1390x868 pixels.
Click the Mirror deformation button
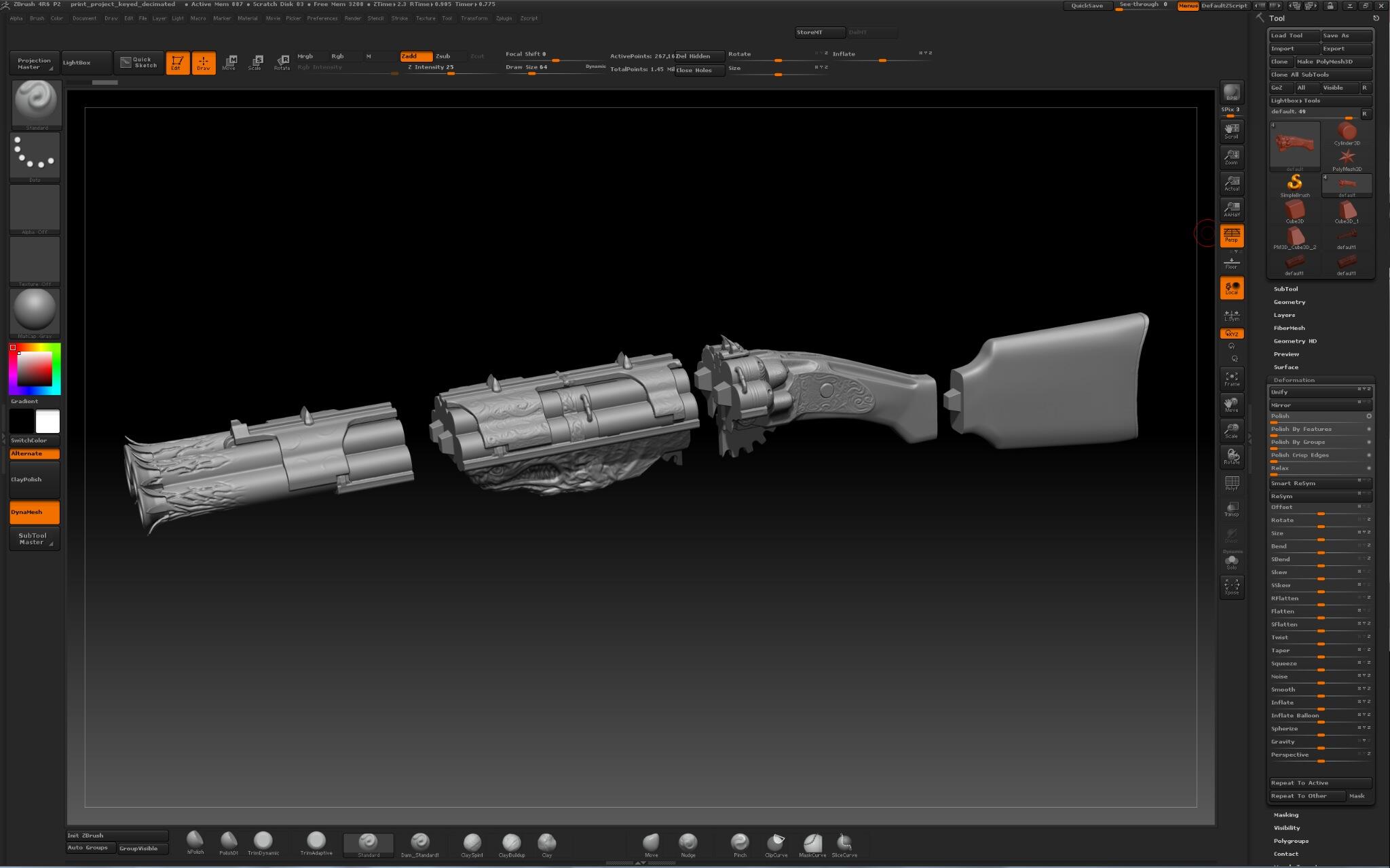(1321, 405)
